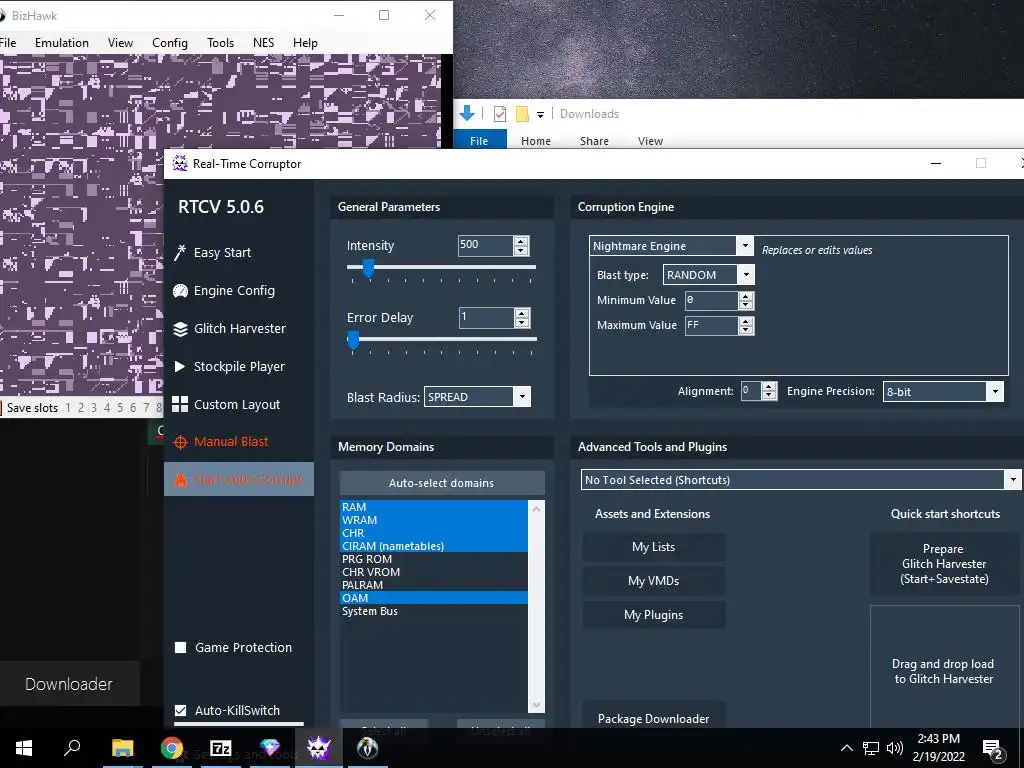Open network status tray icon
1024x768 pixels.
click(x=871, y=748)
